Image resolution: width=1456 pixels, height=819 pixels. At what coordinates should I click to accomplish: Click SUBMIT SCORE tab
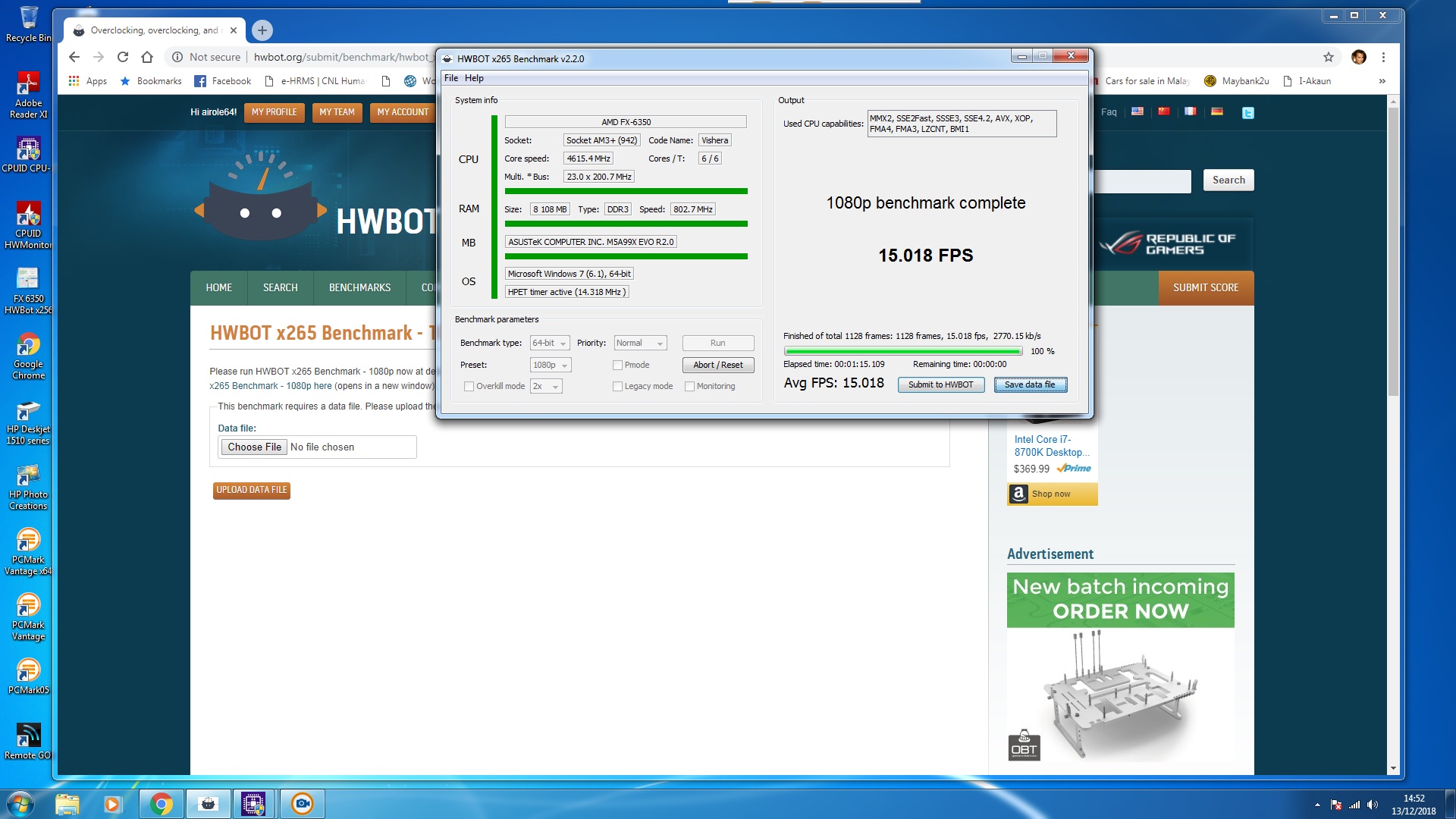1206,288
